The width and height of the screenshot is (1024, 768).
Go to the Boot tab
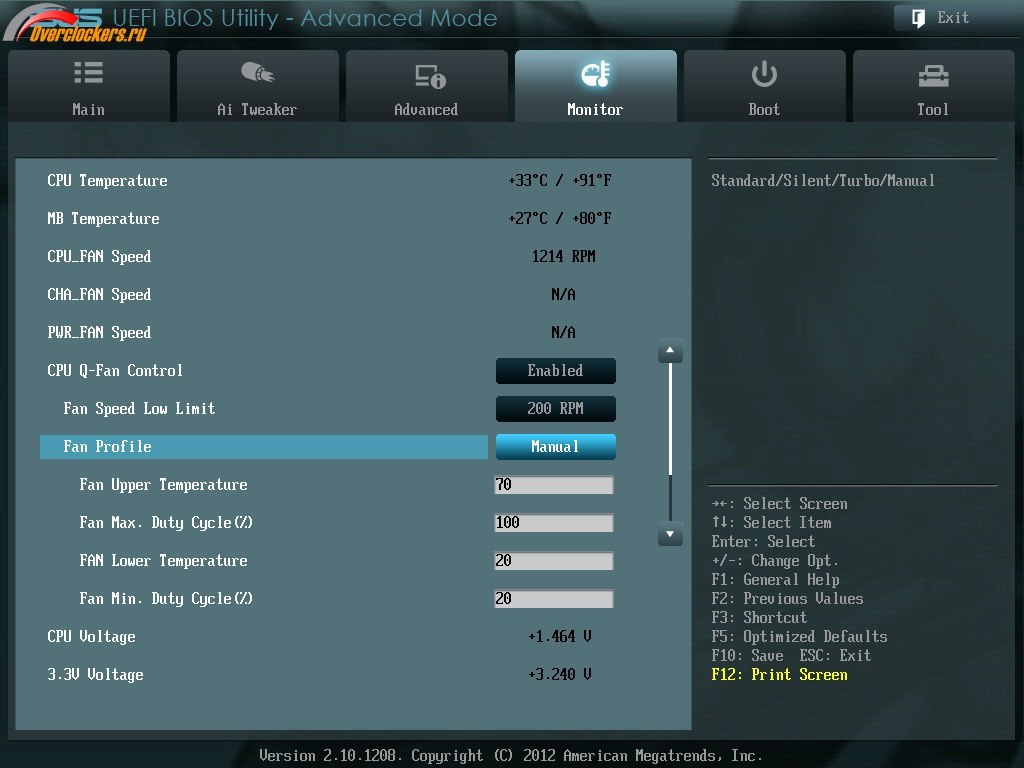764,86
